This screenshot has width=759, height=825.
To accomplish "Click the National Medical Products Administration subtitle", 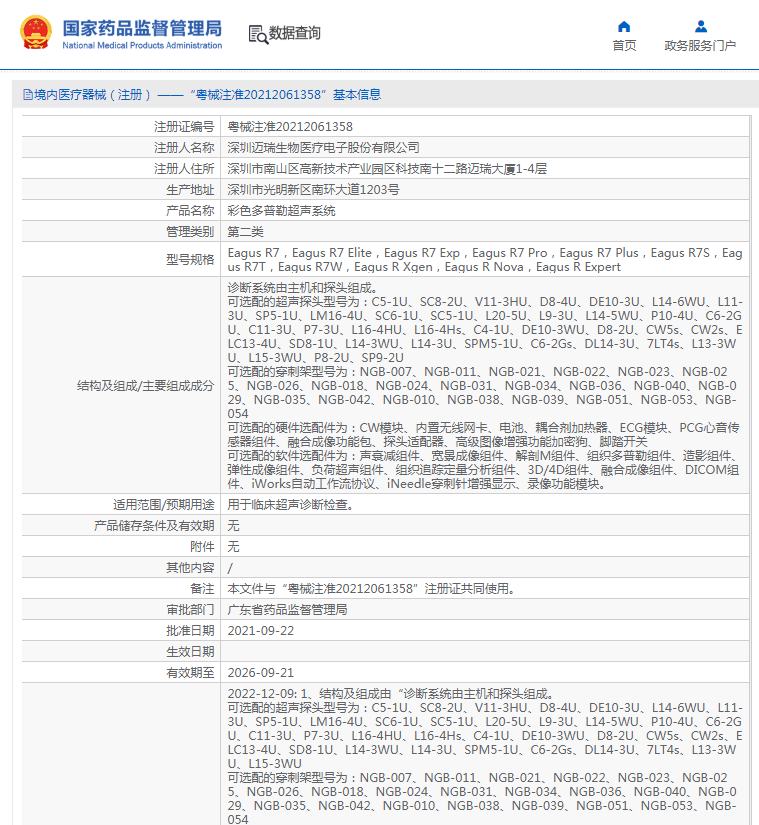I will pyautogui.click(x=142, y=45).
